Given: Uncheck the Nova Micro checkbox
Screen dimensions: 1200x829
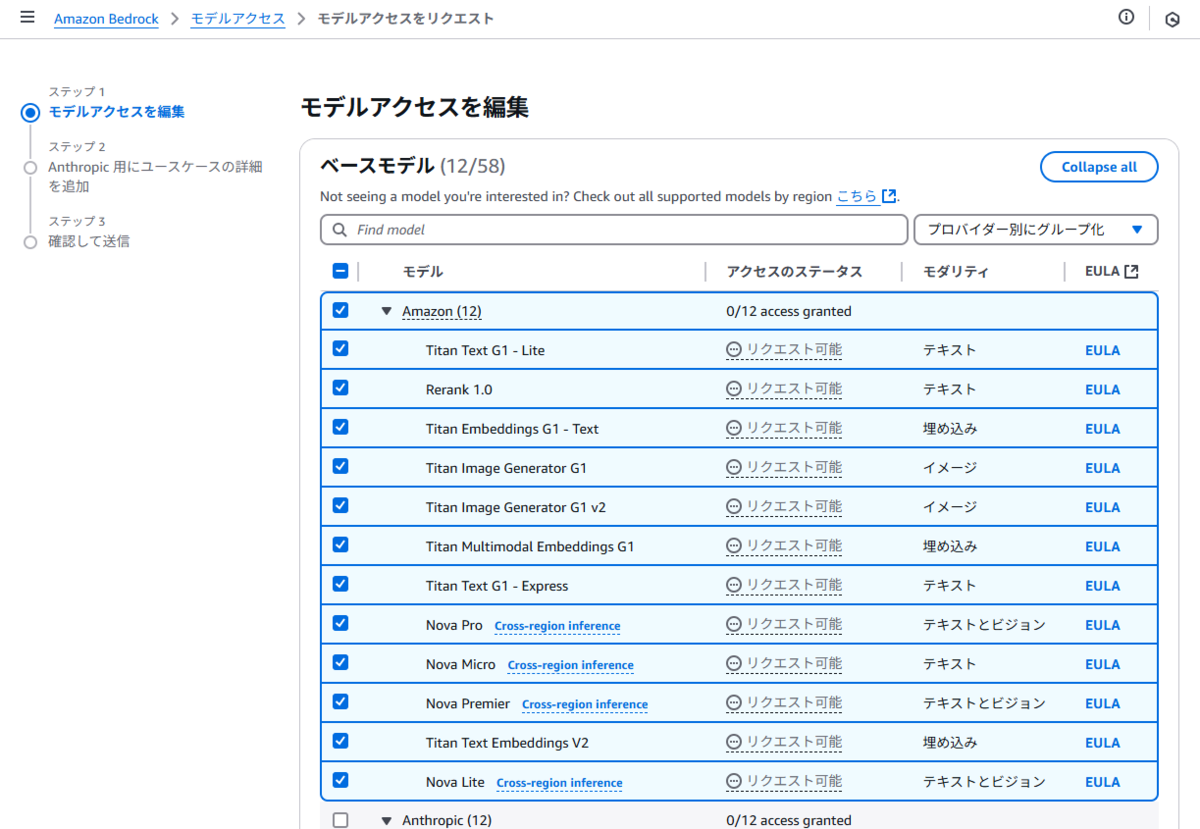Looking at the screenshot, I should [340, 662].
